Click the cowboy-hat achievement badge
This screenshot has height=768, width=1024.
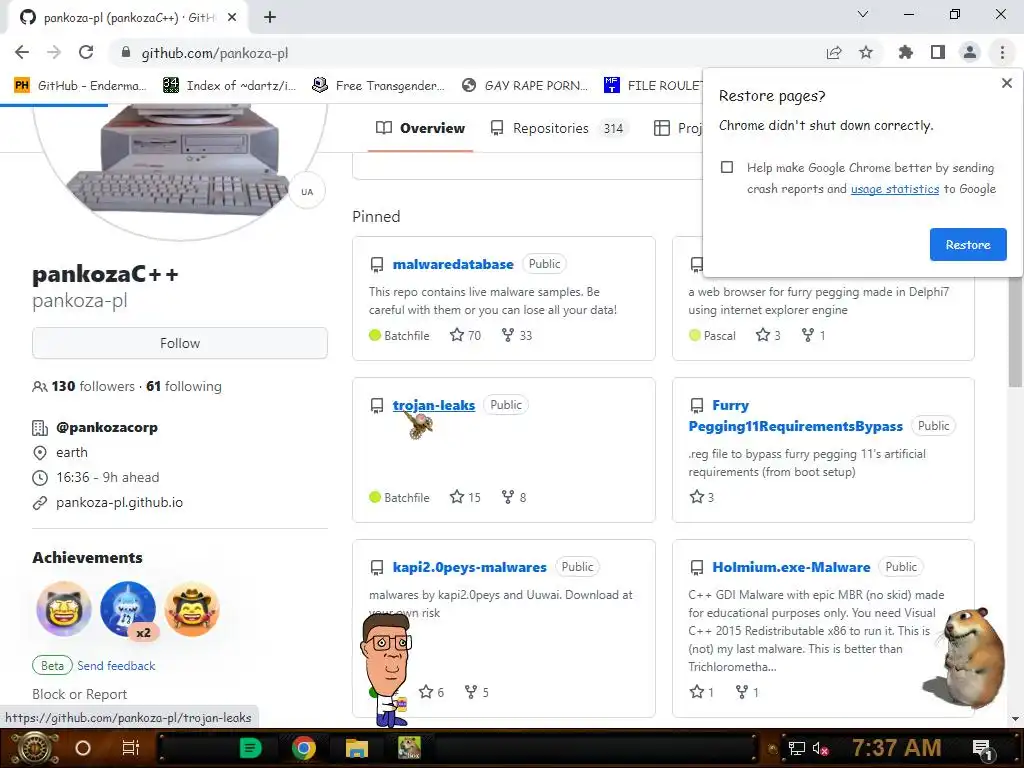(x=192, y=609)
